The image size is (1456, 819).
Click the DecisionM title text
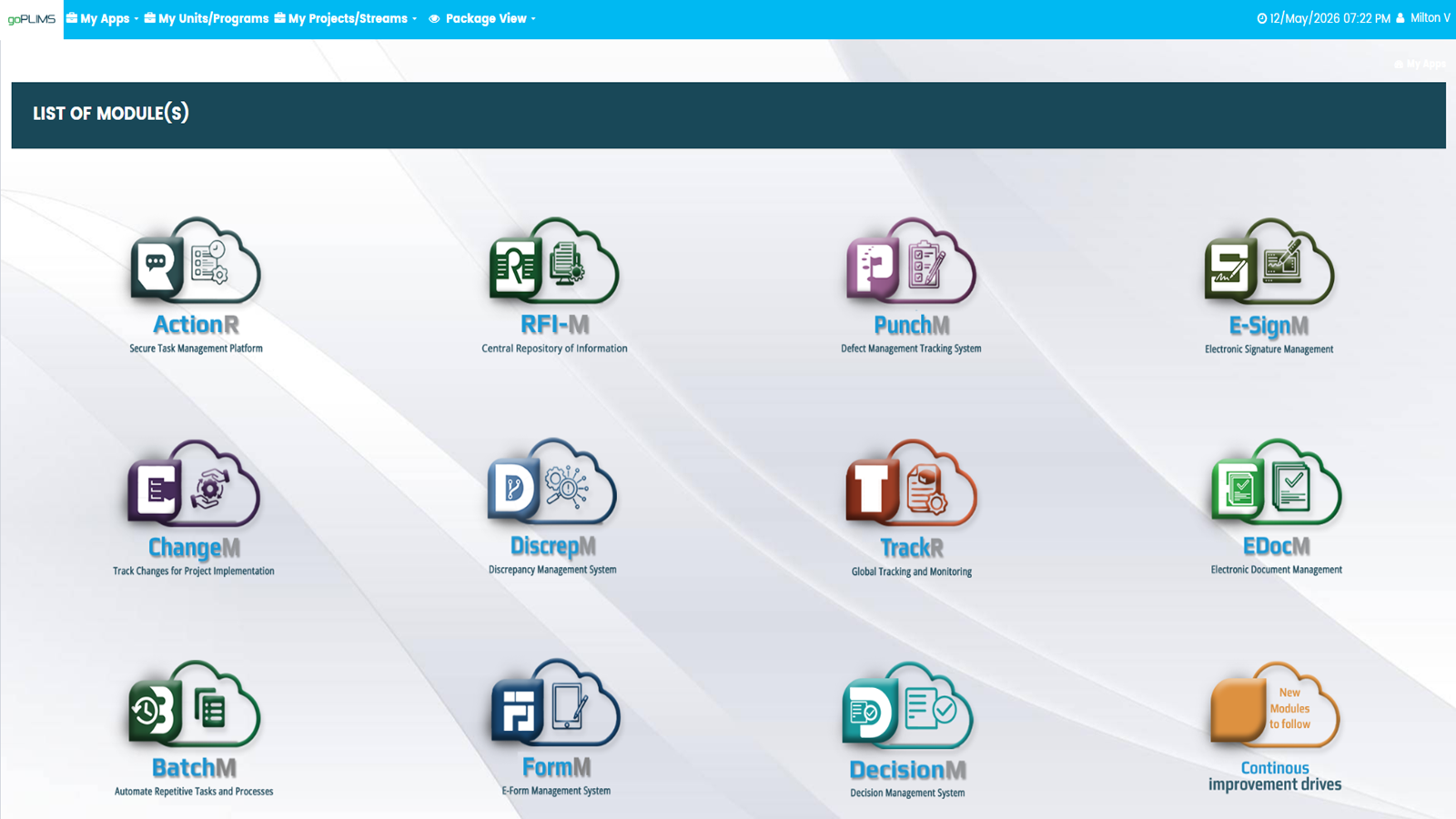907,770
